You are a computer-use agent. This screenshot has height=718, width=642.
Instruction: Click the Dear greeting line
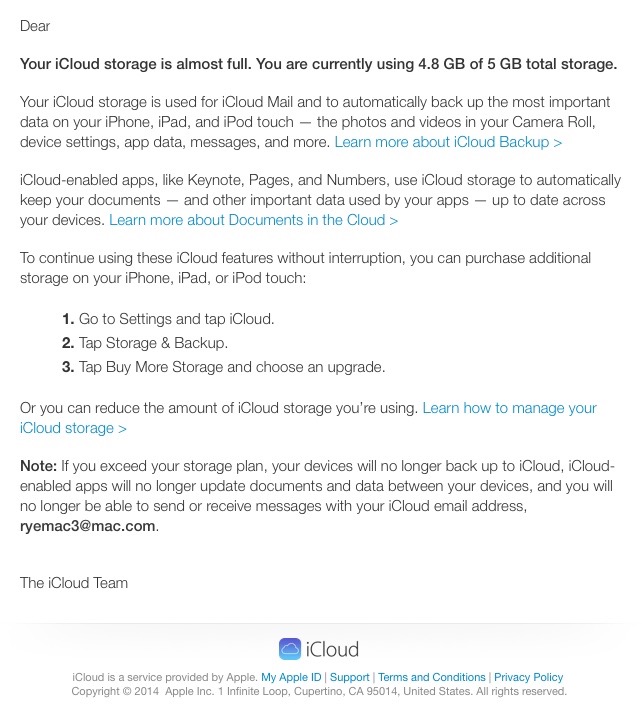coord(35,26)
